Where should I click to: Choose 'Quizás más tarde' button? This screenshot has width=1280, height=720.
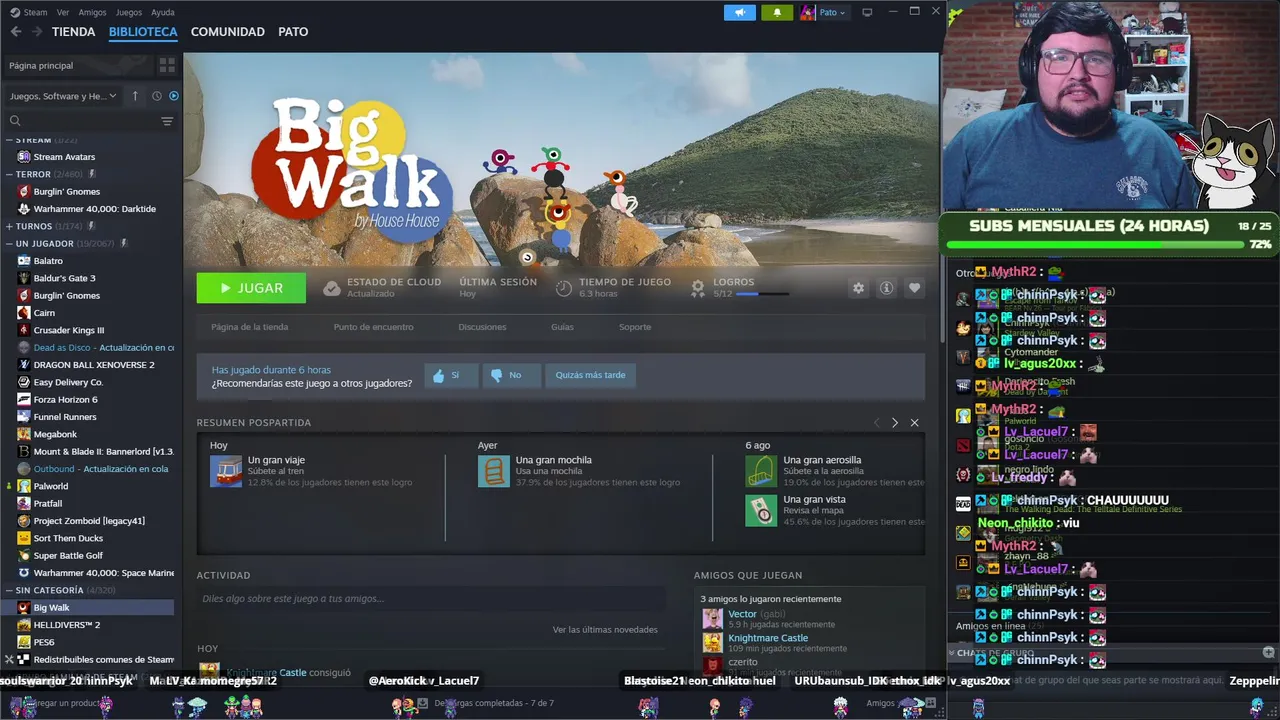click(x=590, y=375)
